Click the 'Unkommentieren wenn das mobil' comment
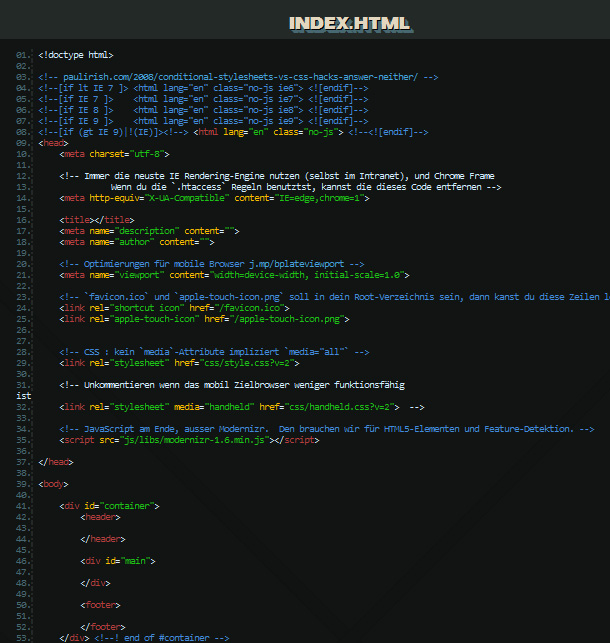This screenshot has height=643, width=610. 232,385
